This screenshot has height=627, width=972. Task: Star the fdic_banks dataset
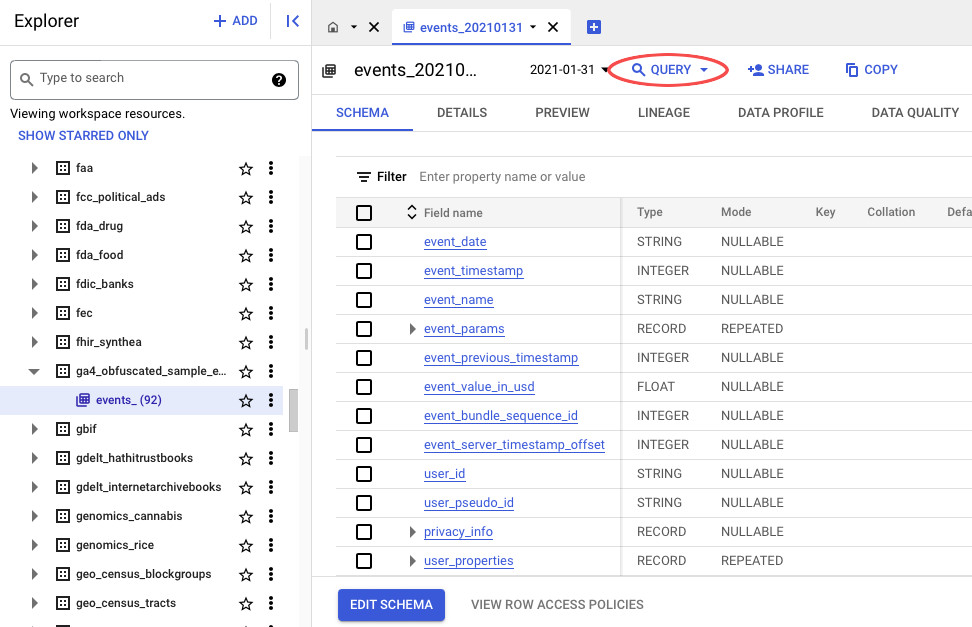[x=246, y=284]
